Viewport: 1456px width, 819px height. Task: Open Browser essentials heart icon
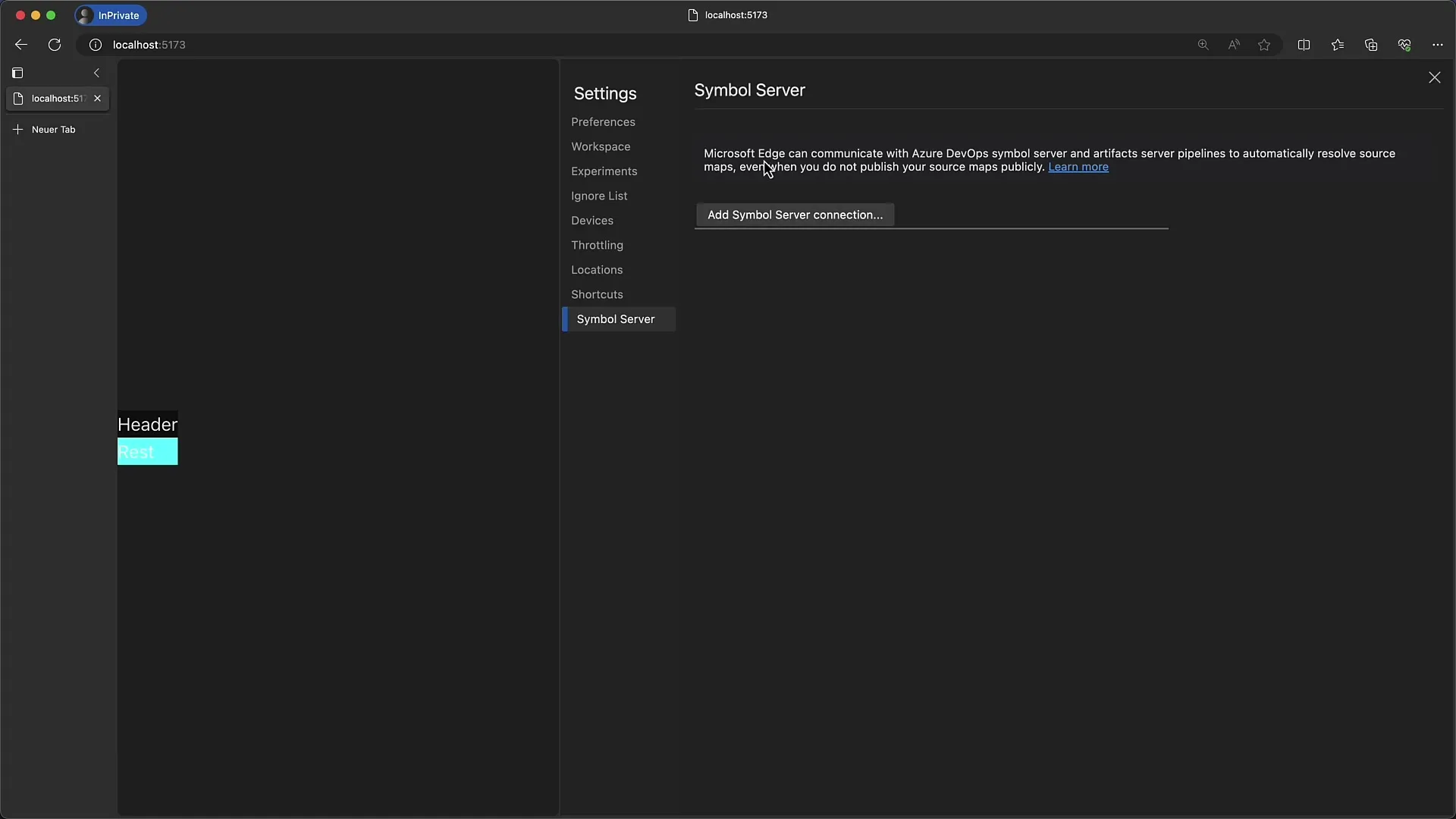[x=1404, y=45]
